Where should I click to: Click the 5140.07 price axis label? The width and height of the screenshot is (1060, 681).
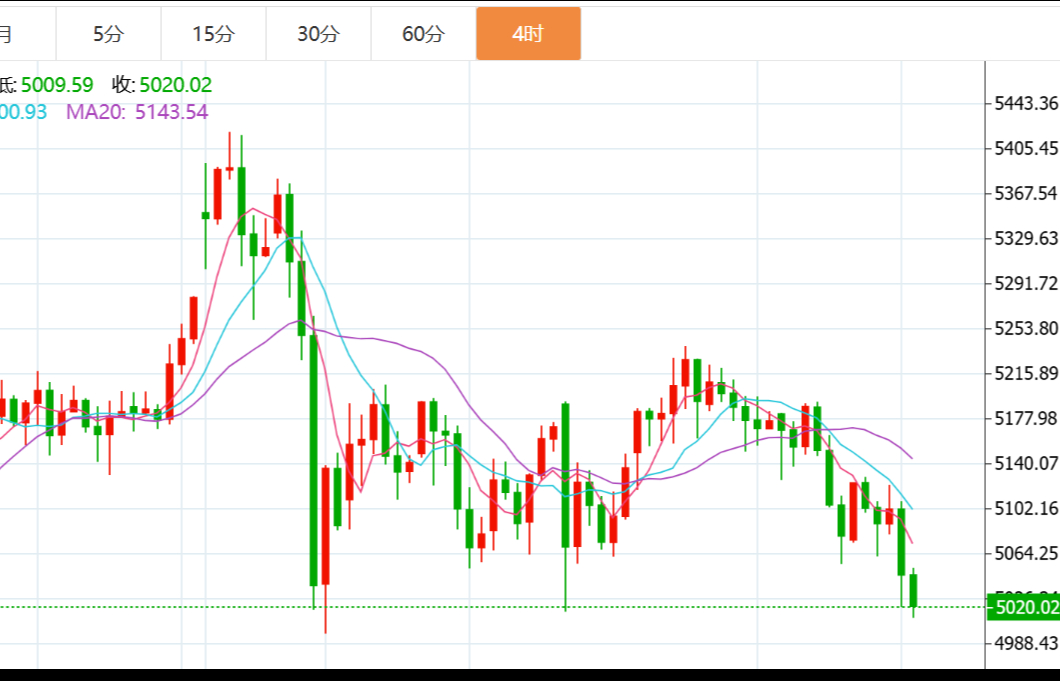1026,463
